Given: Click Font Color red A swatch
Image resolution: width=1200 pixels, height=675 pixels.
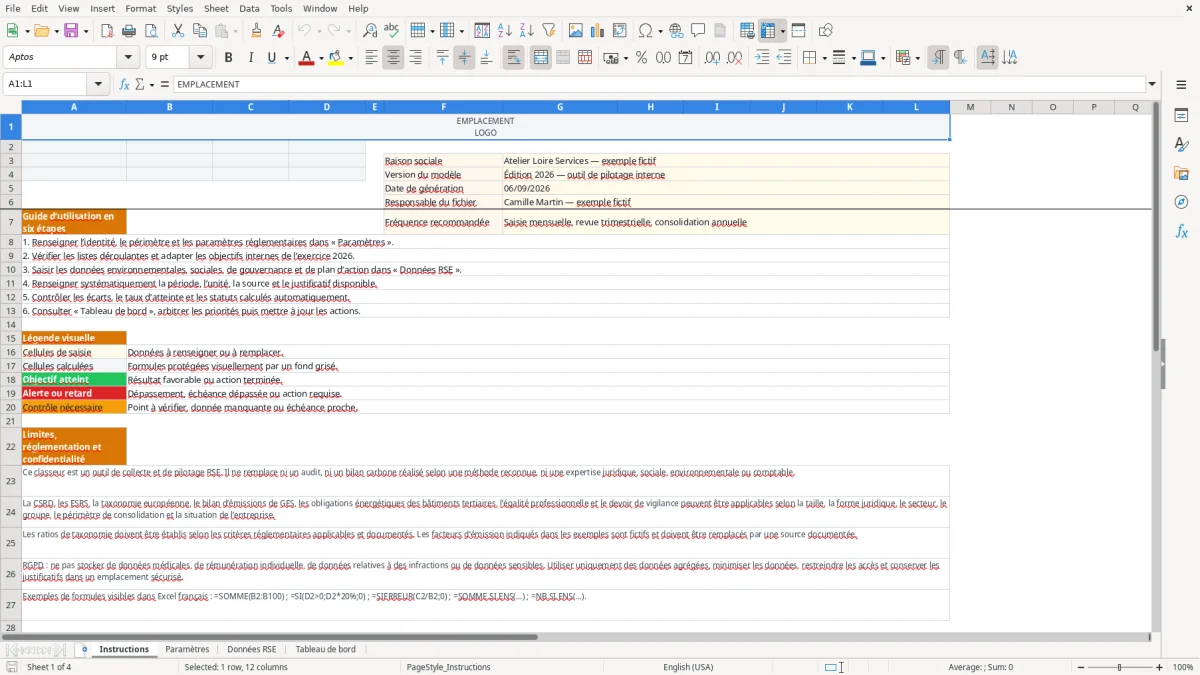Looking at the screenshot, I should click(x=306, y=58).
